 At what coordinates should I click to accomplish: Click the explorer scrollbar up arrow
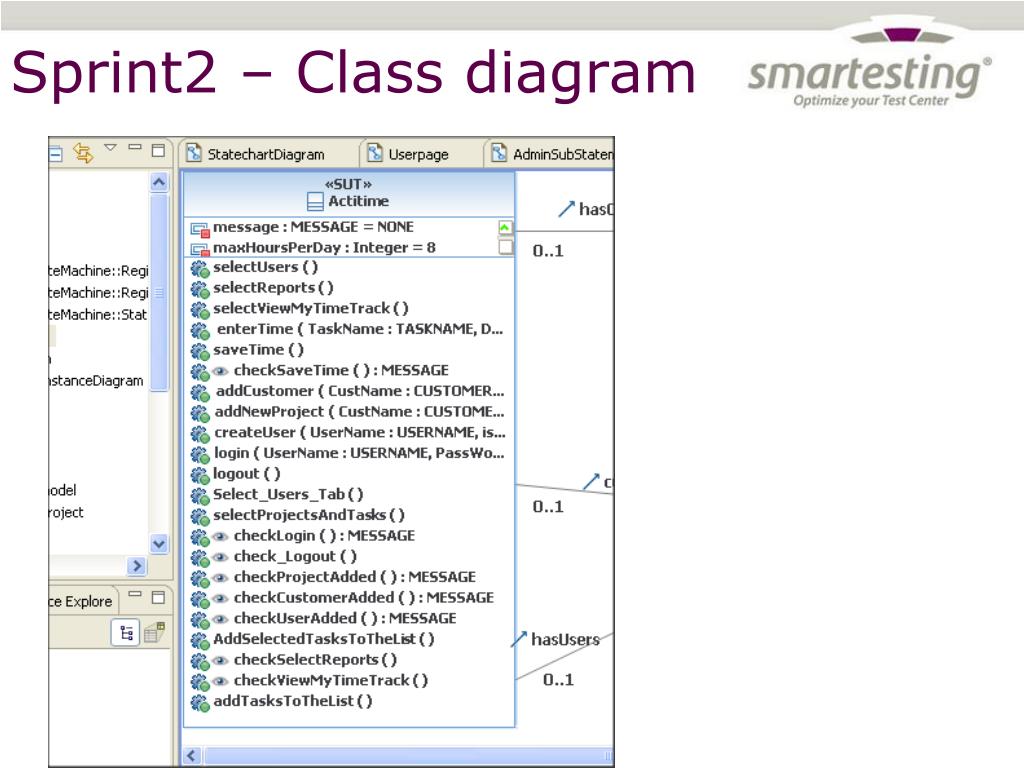click(159, 182)
